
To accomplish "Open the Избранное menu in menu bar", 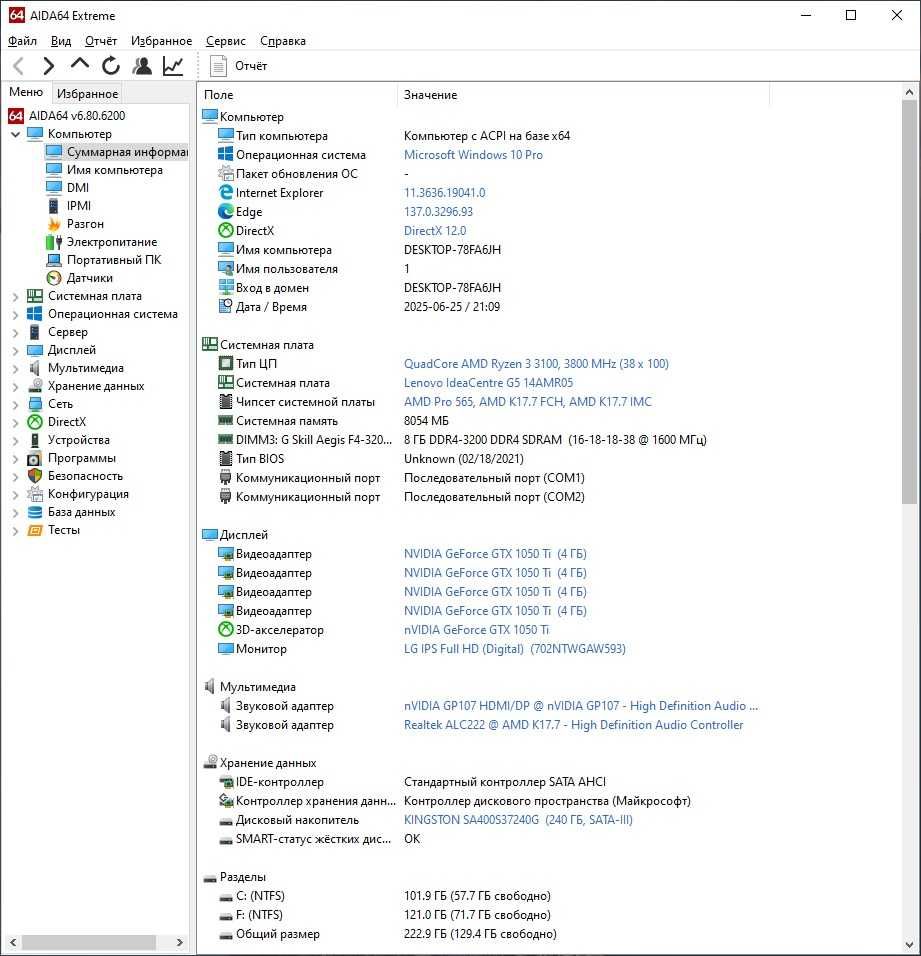I will 162,41.
